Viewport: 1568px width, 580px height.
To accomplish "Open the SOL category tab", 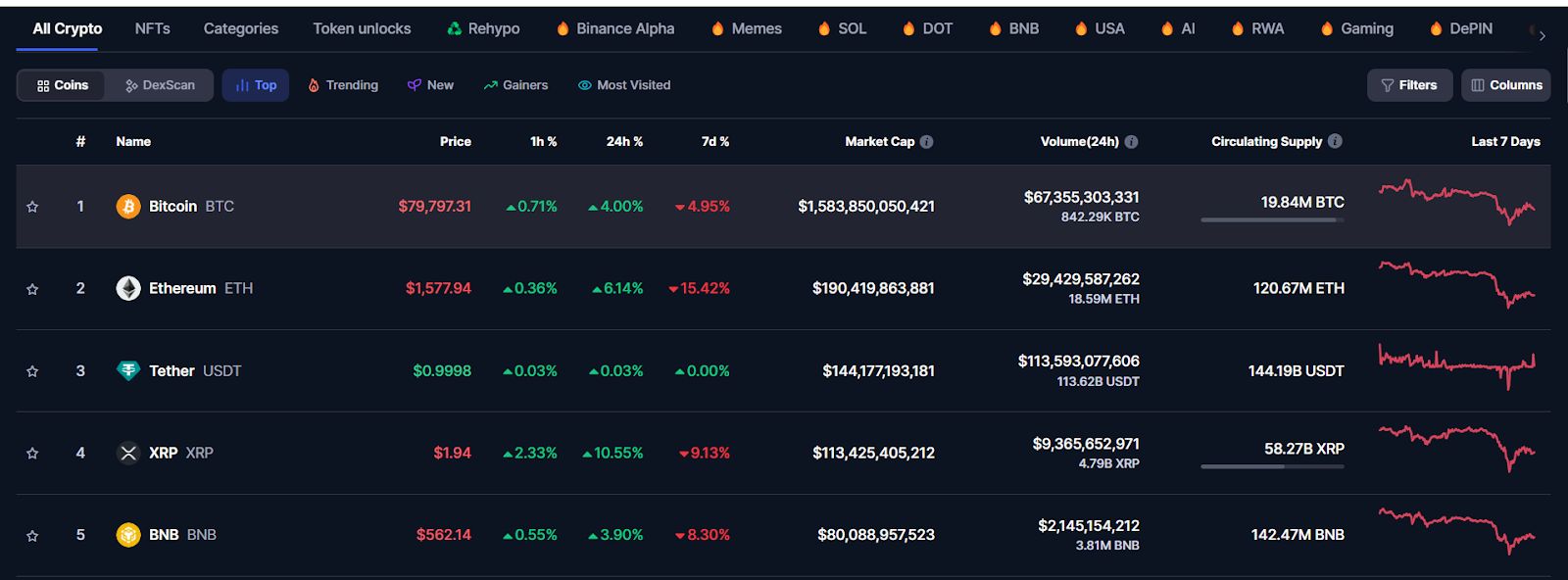I will [843, 28].
